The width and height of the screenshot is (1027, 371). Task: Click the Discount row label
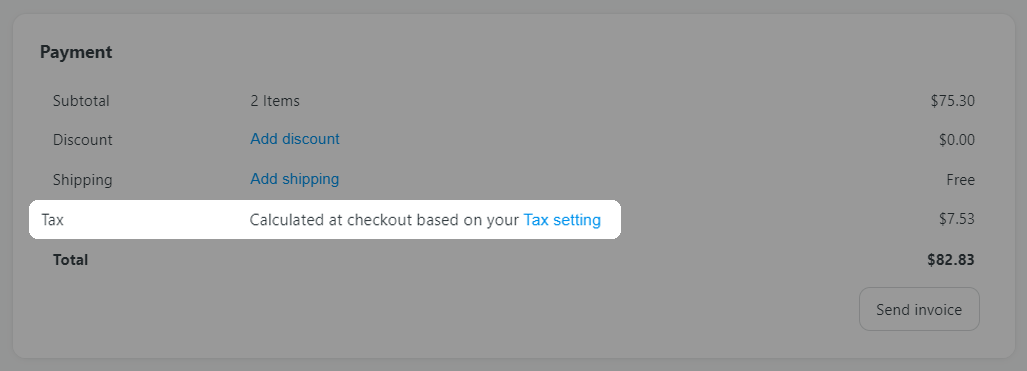(83, 140)
